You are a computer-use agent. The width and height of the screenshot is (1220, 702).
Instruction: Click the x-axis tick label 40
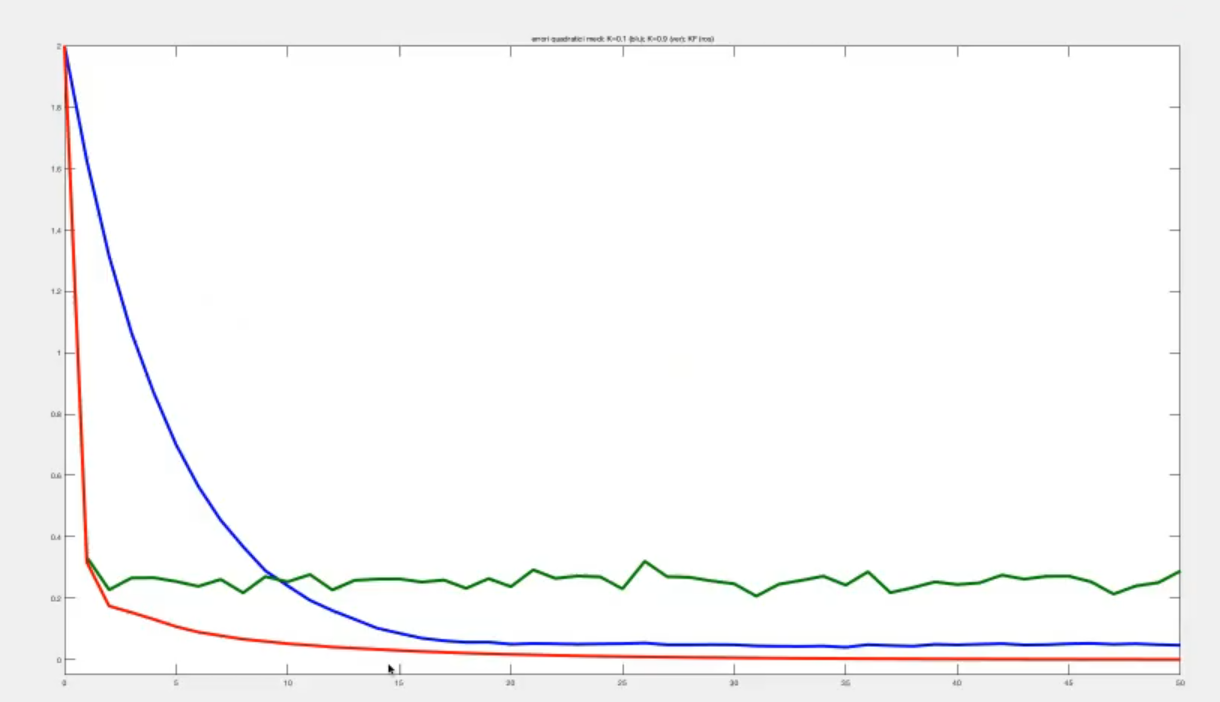click(956, 683)
